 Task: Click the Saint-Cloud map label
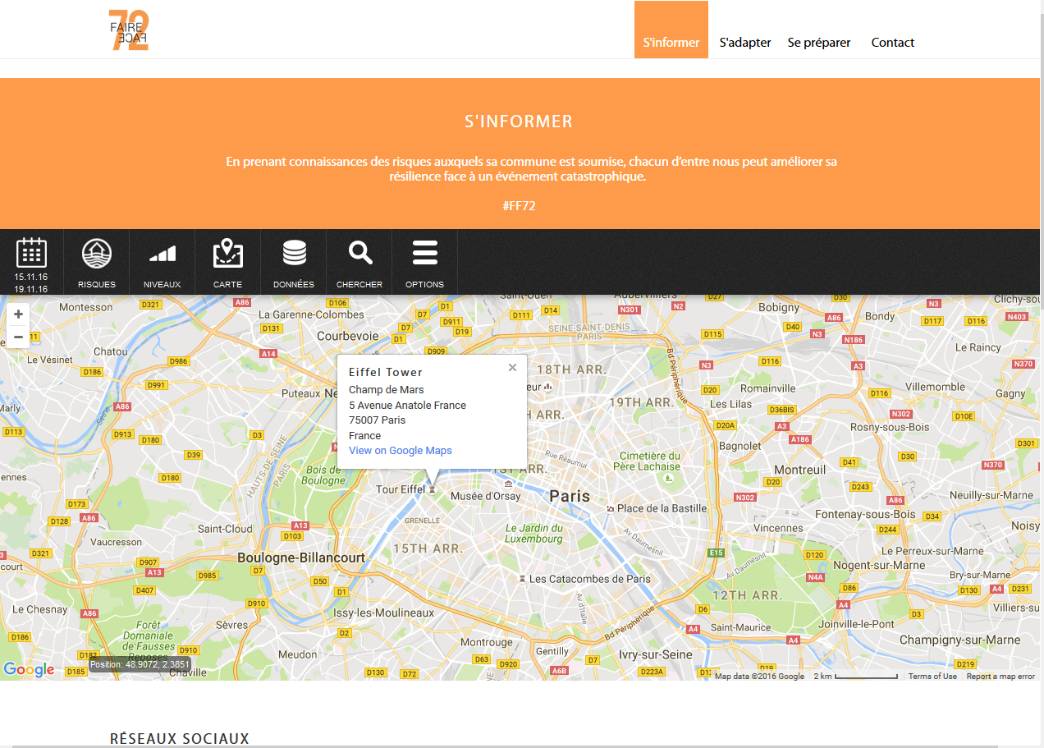coord(225,529)
